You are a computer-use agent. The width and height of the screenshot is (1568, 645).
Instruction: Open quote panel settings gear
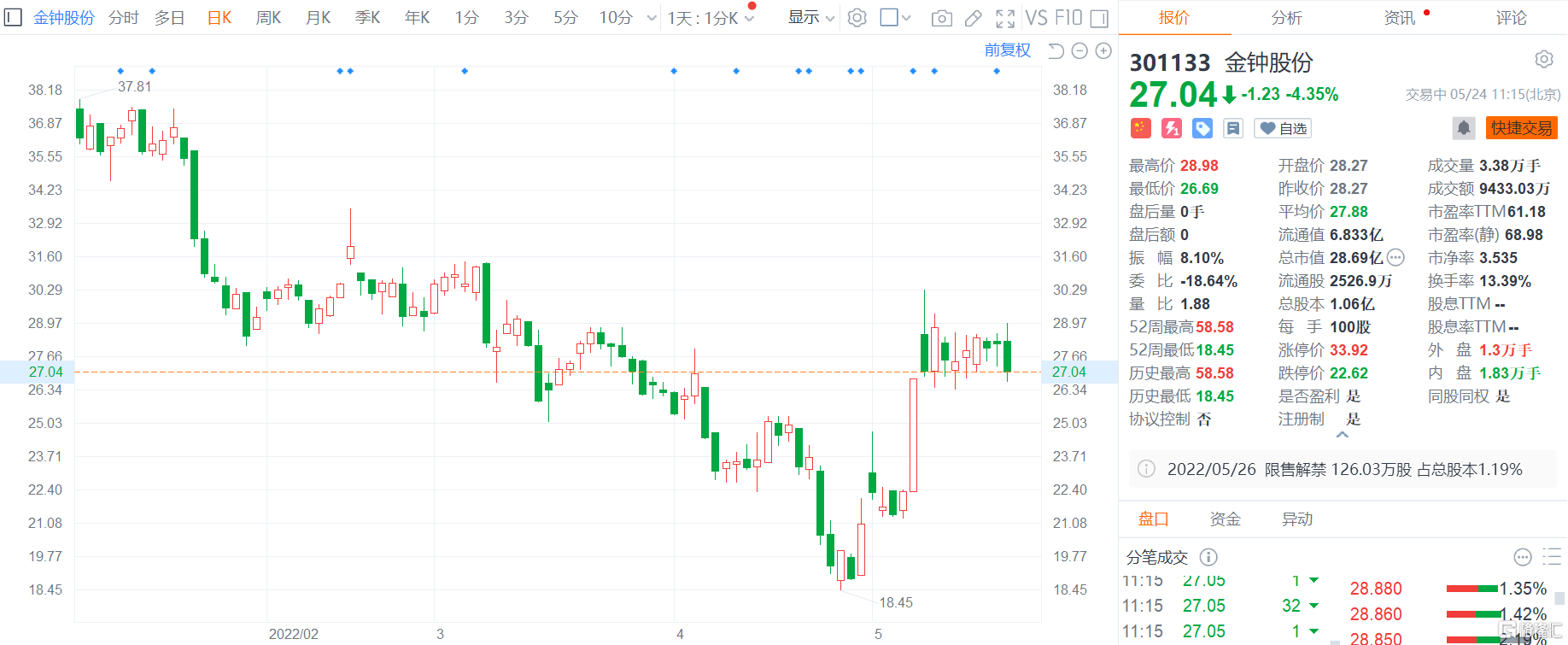pos(1544,59)
